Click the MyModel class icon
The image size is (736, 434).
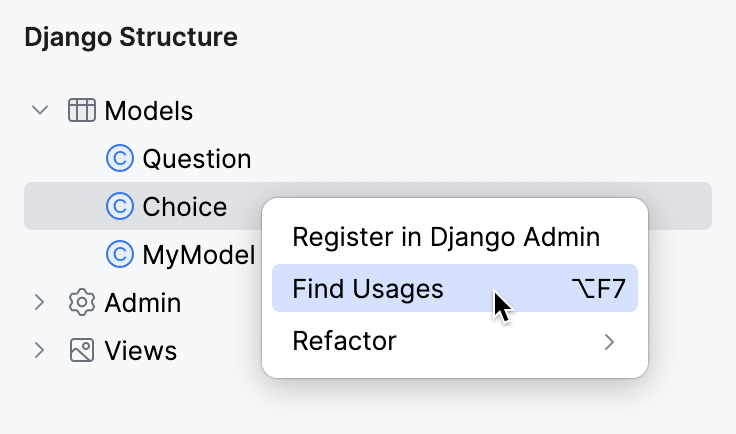pos(120,254)
